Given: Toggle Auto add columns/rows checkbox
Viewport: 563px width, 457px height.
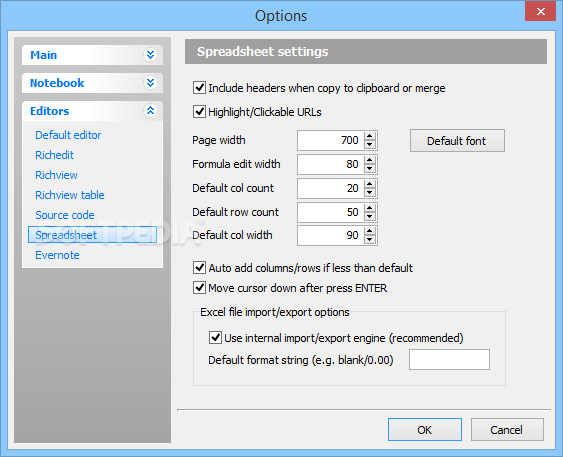Looking at the screenshot, I should (x=199, y=267).
